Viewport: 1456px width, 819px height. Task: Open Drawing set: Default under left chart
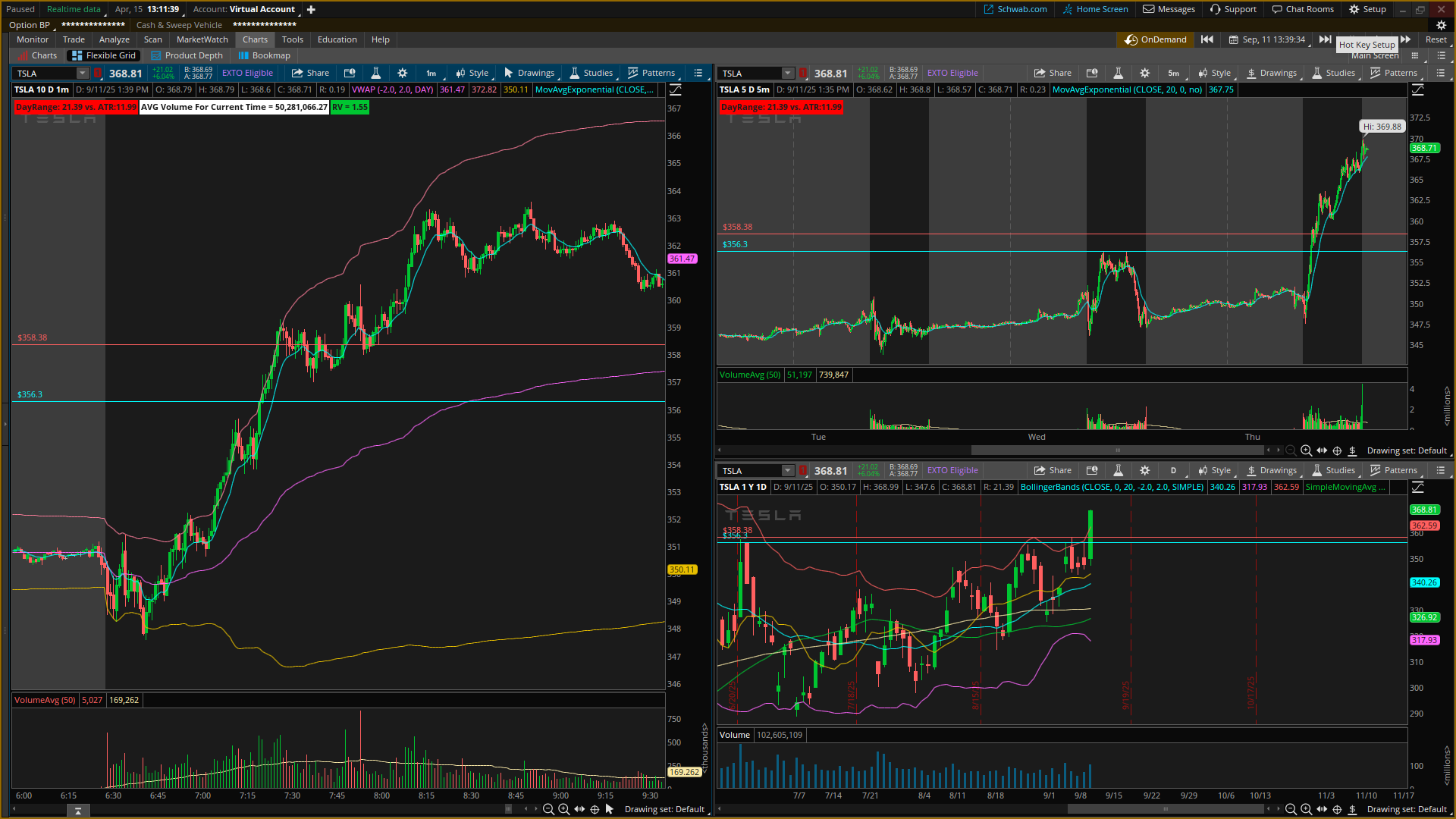[x=664, y=809]
